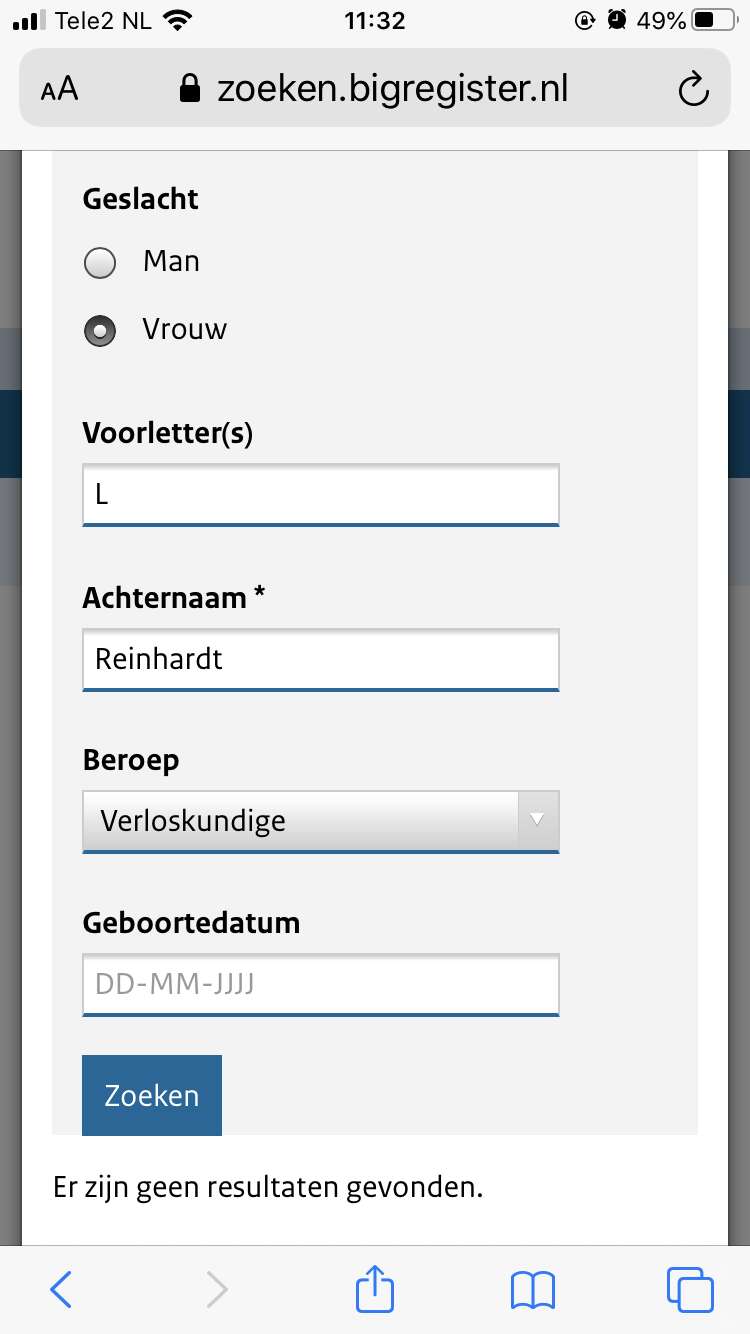
Task: Focus the Voorletter(s) input field
Action: coord(320,494)
